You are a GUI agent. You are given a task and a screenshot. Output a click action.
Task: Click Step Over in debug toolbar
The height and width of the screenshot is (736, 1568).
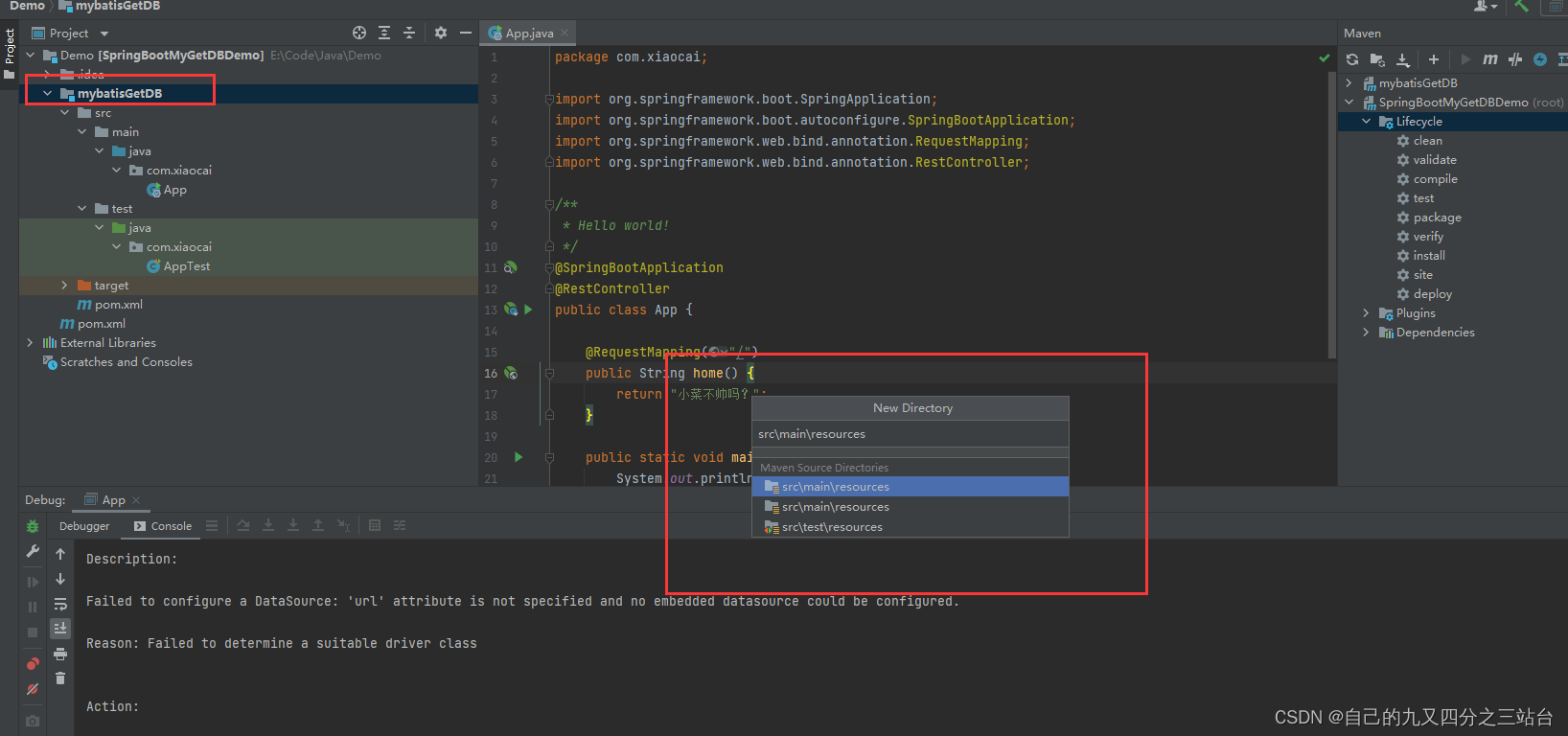point(243,525)
